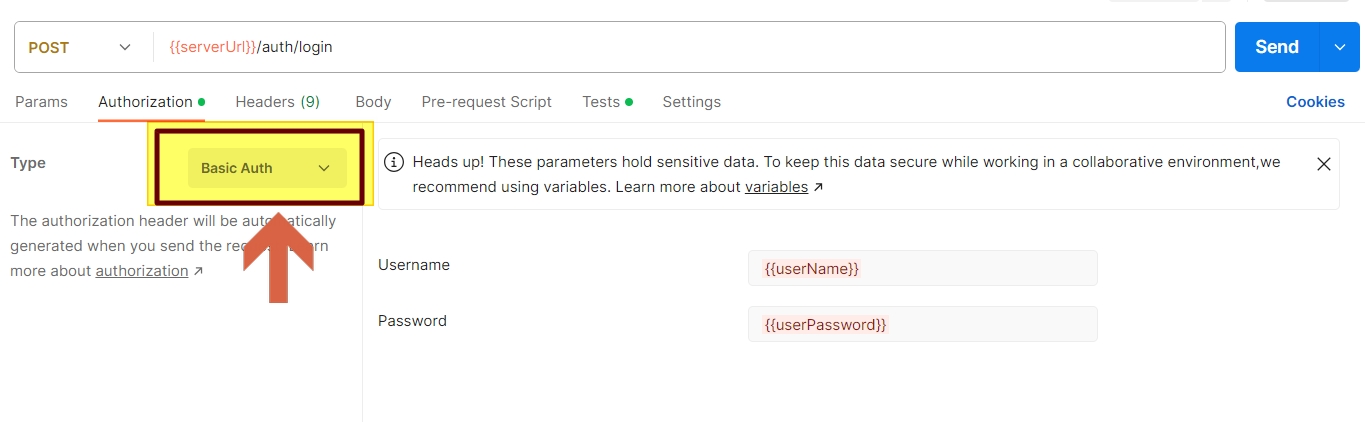1365x422 pixels.
Task: Switch to the Params tab
Action: click(41, 102)
